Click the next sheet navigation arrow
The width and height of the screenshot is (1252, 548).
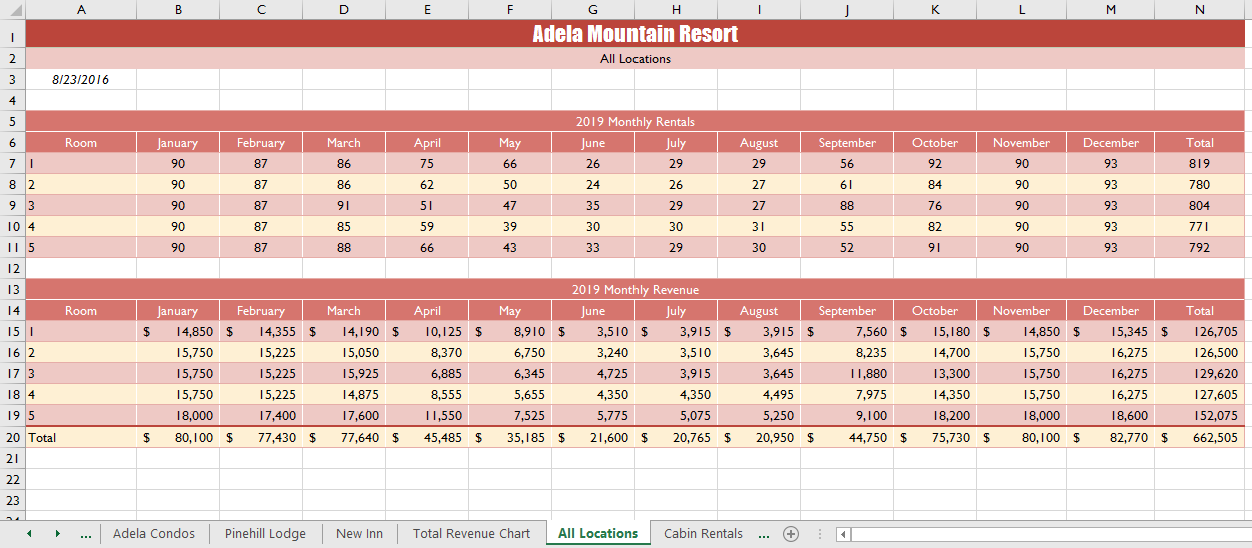click(57, 534)
